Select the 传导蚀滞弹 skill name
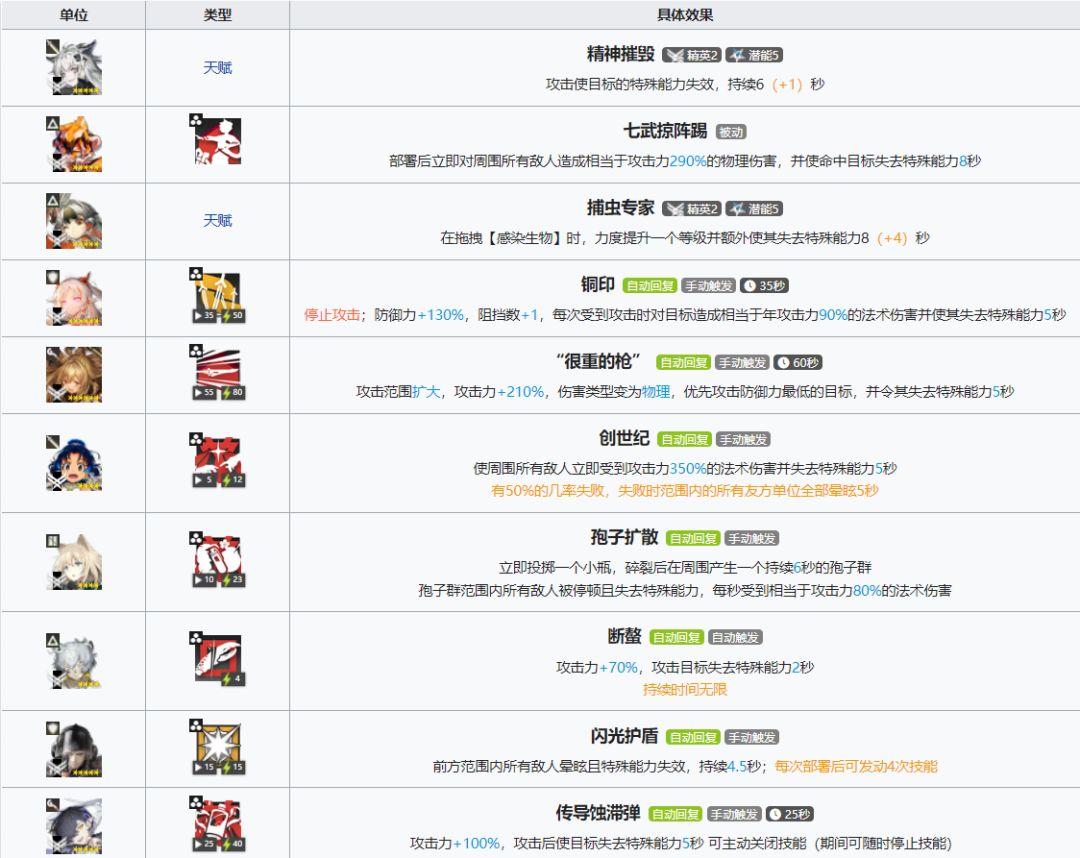The height and width of the screenshot is (858, 1080). [599, 813]
